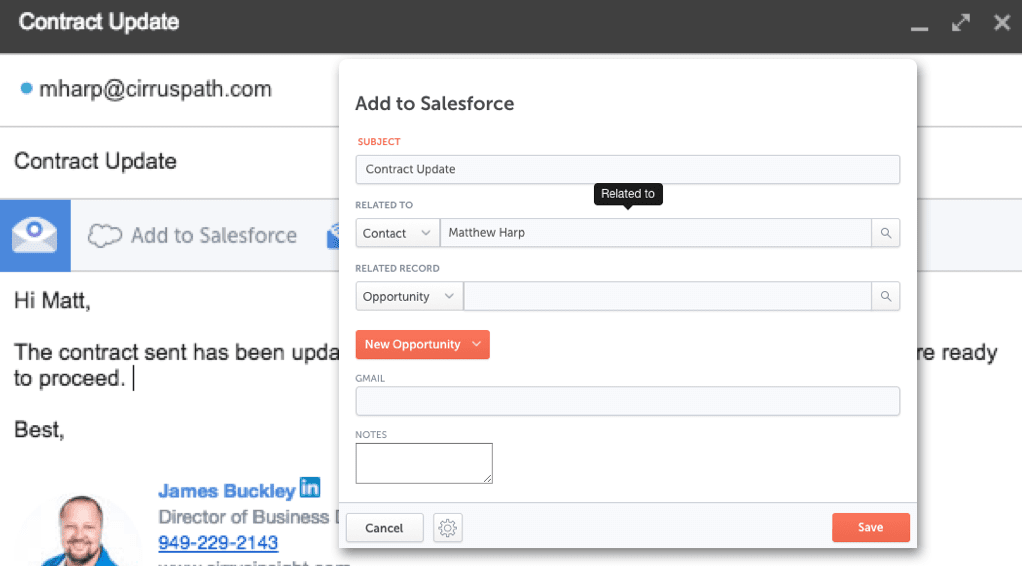Image resolution: width=1022 pixels, height=566 pixels.
Task: Click the Save button
Action: [x=870, y=528]
